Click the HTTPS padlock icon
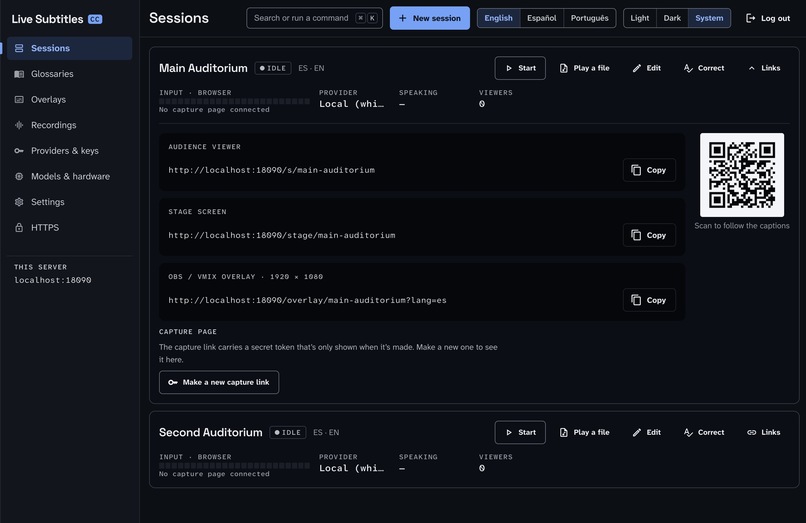Image resolution: width=806 pixels, height=523 pixels. (x=19, y=228)
